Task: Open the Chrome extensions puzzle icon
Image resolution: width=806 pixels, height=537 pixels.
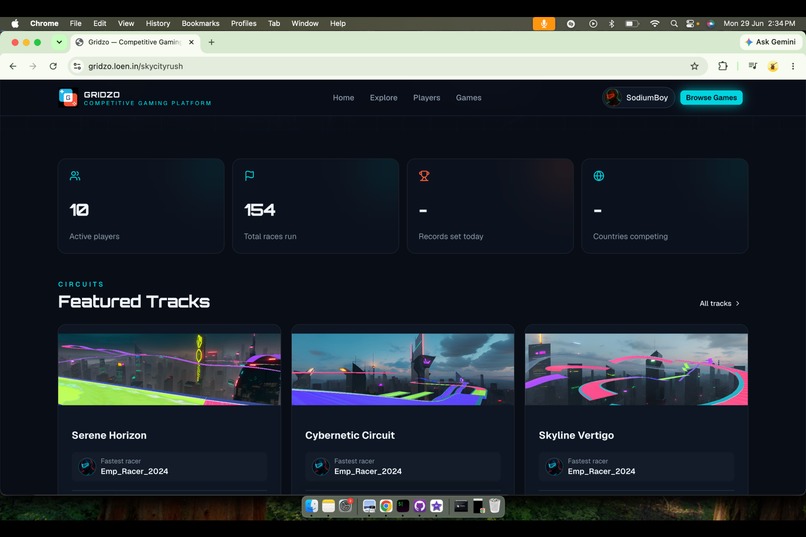Action: [x=723, y=66]
